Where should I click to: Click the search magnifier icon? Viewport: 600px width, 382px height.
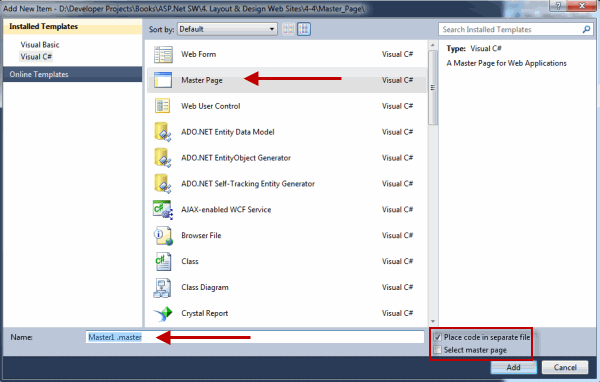(586, 29)
